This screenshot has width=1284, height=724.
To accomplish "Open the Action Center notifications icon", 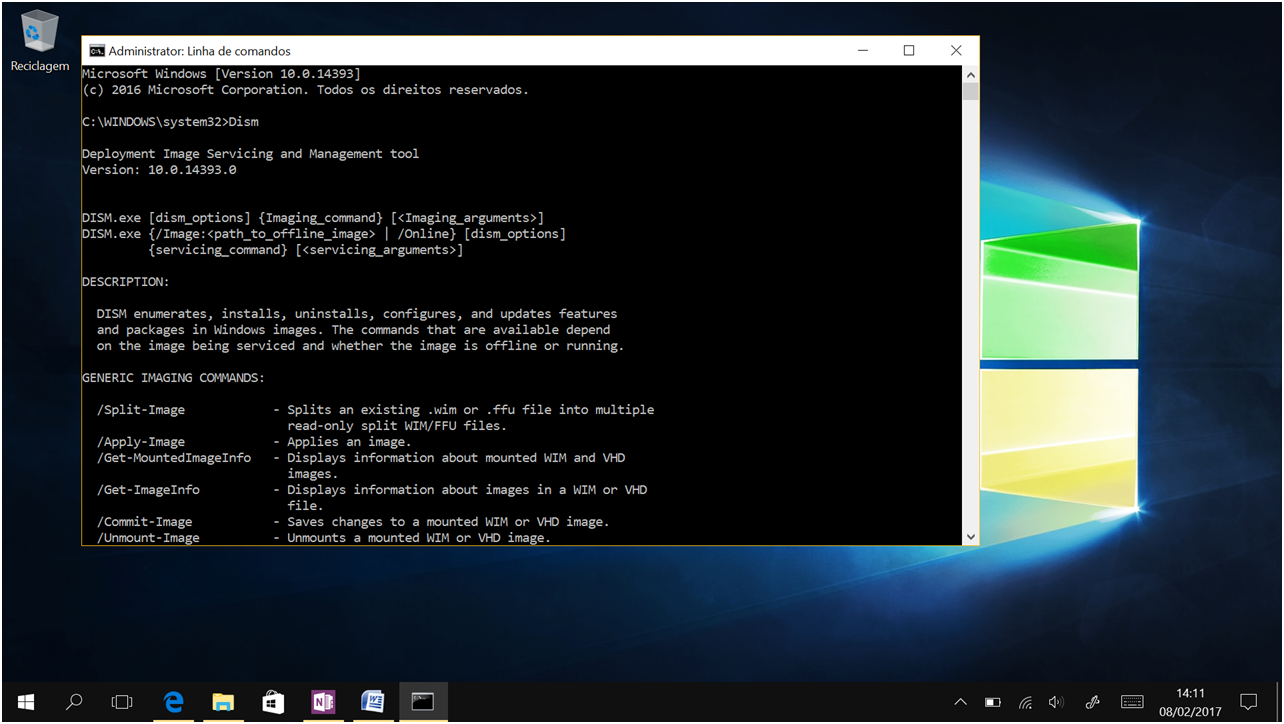I will click(1248, 702).
